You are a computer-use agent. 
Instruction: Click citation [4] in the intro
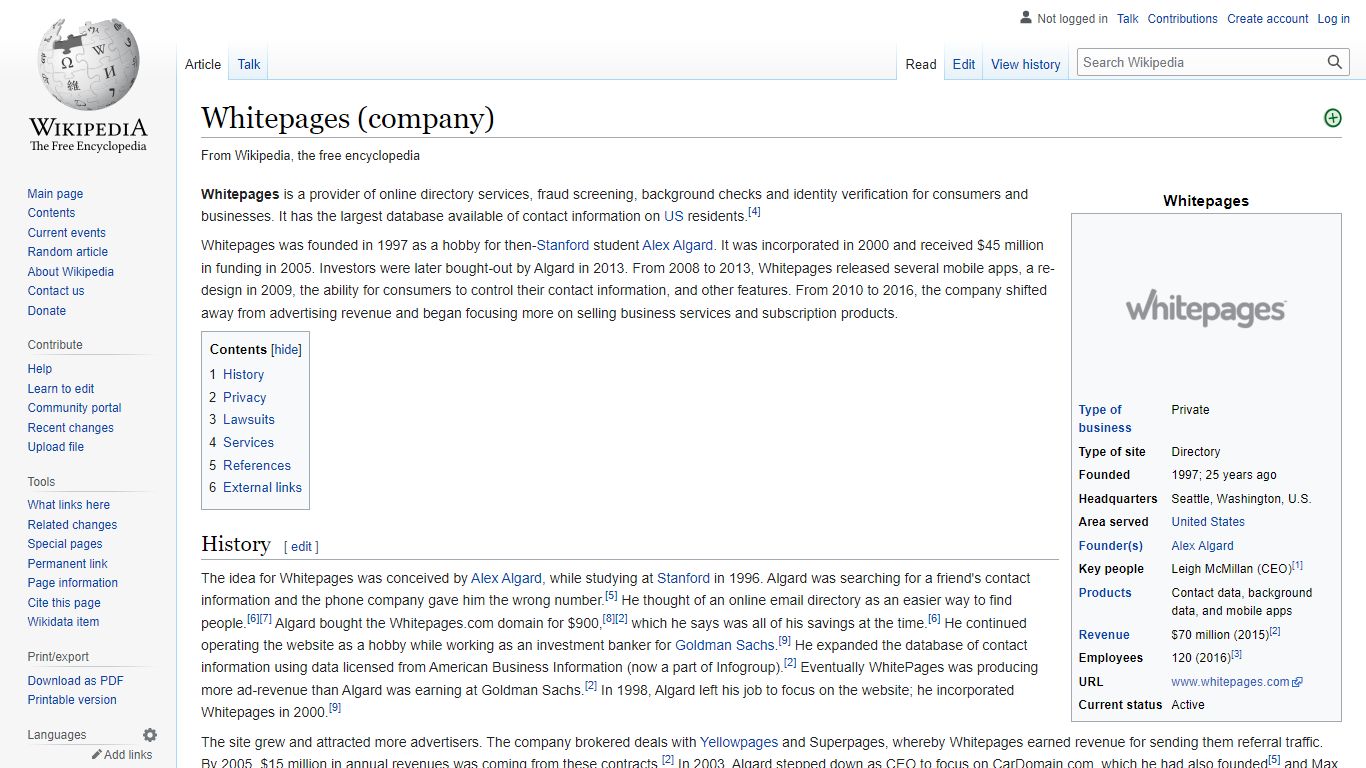[x=754, y=212]
